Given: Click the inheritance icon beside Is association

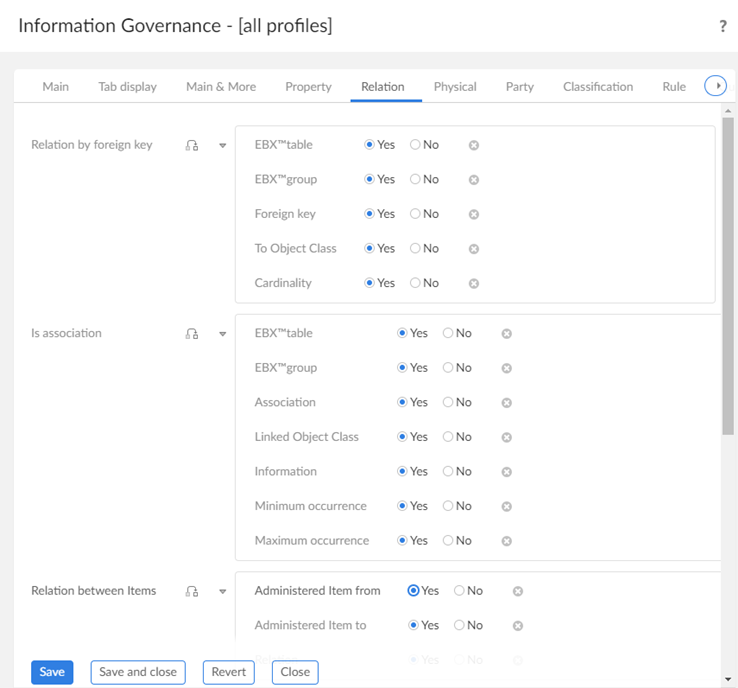Looking at the screenshot, I should pos(192,334).
